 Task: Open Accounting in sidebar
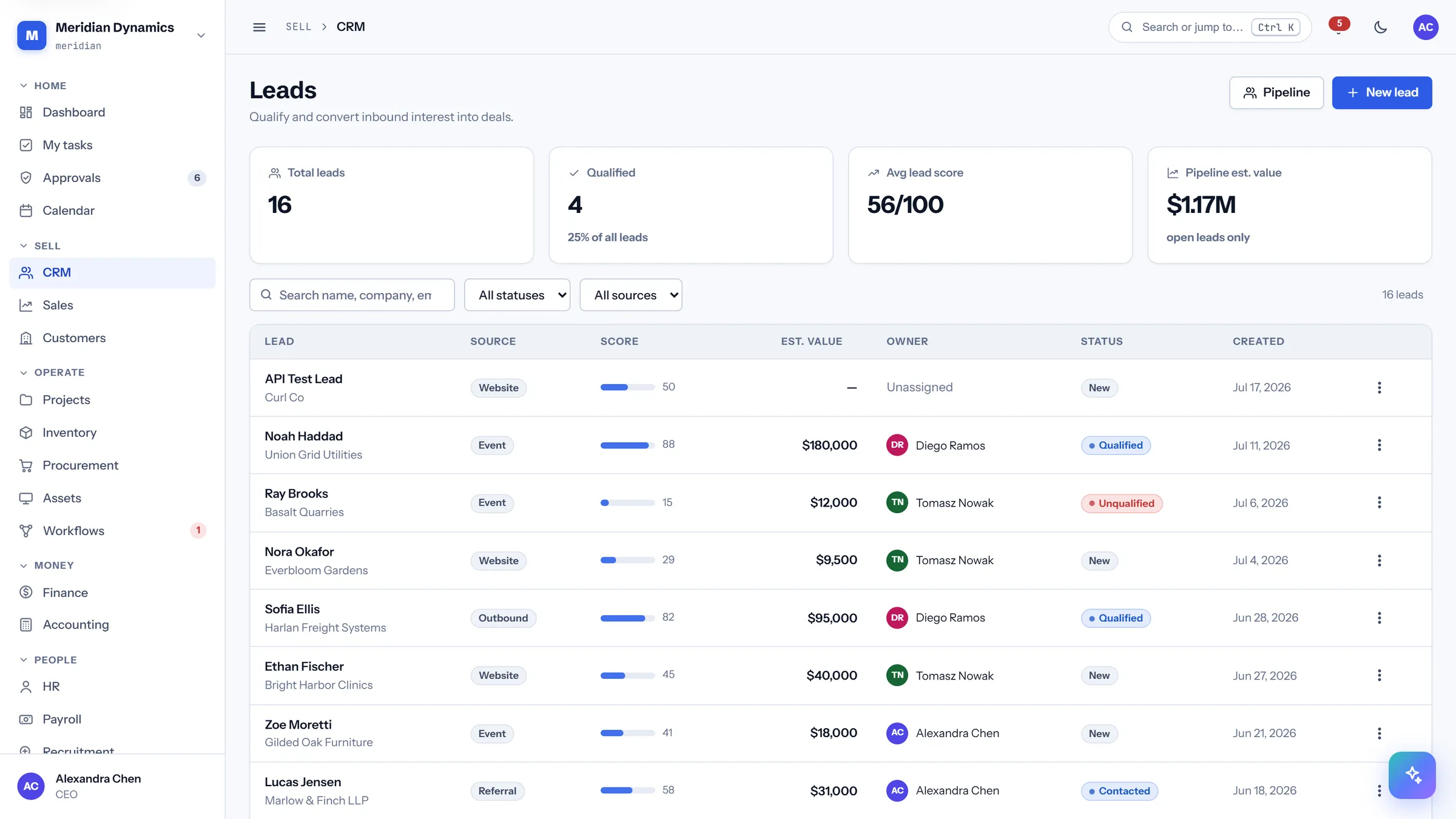(x=112, y=625)
